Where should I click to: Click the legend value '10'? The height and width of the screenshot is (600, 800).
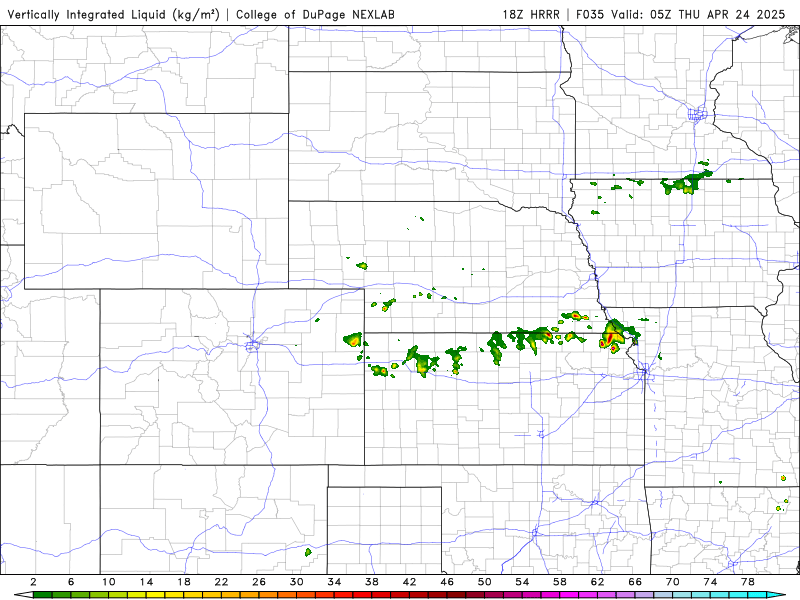(x=109, y=582)
